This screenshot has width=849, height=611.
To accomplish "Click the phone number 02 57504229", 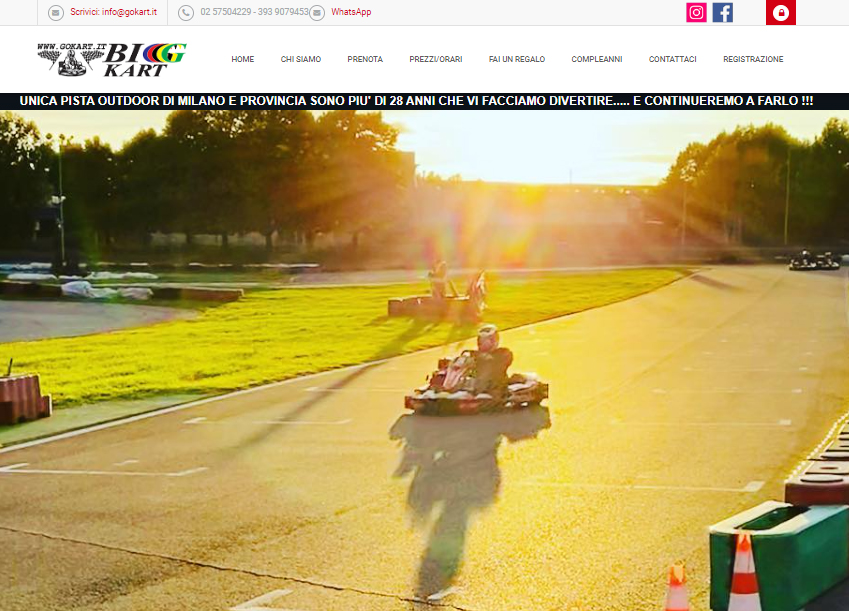I will (225, 12).
